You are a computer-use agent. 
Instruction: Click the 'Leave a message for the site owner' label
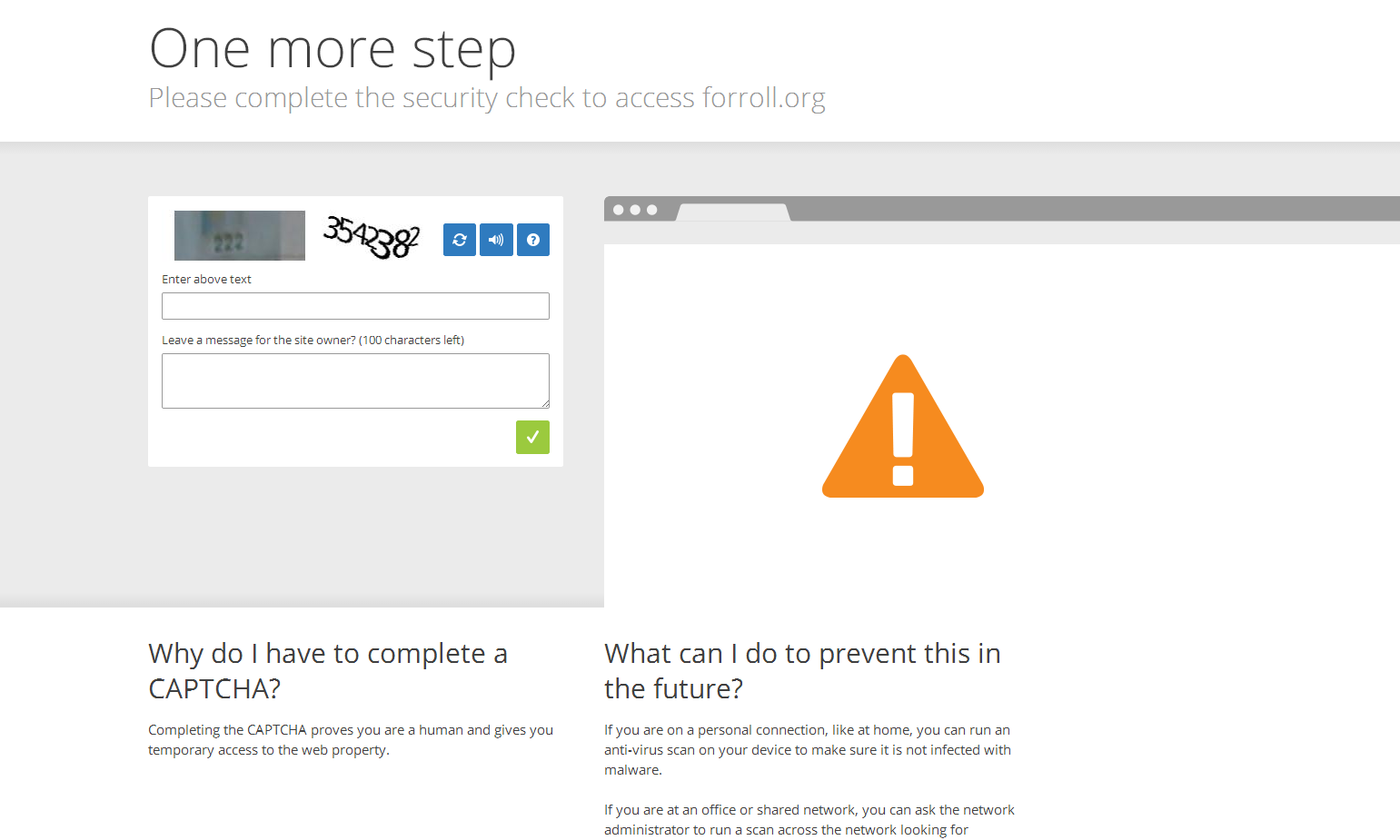click(x=313, y=341)
